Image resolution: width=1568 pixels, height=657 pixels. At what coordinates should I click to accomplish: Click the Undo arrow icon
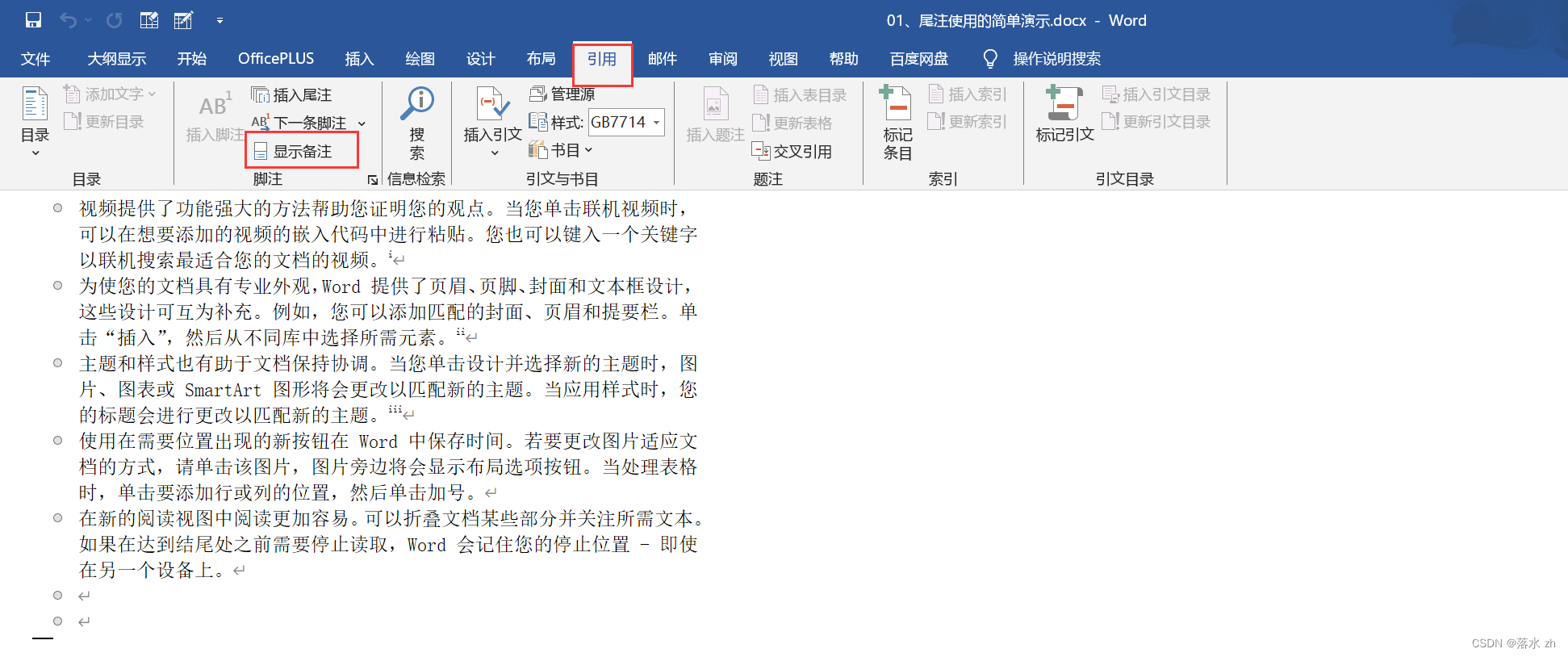click(68, 20)
